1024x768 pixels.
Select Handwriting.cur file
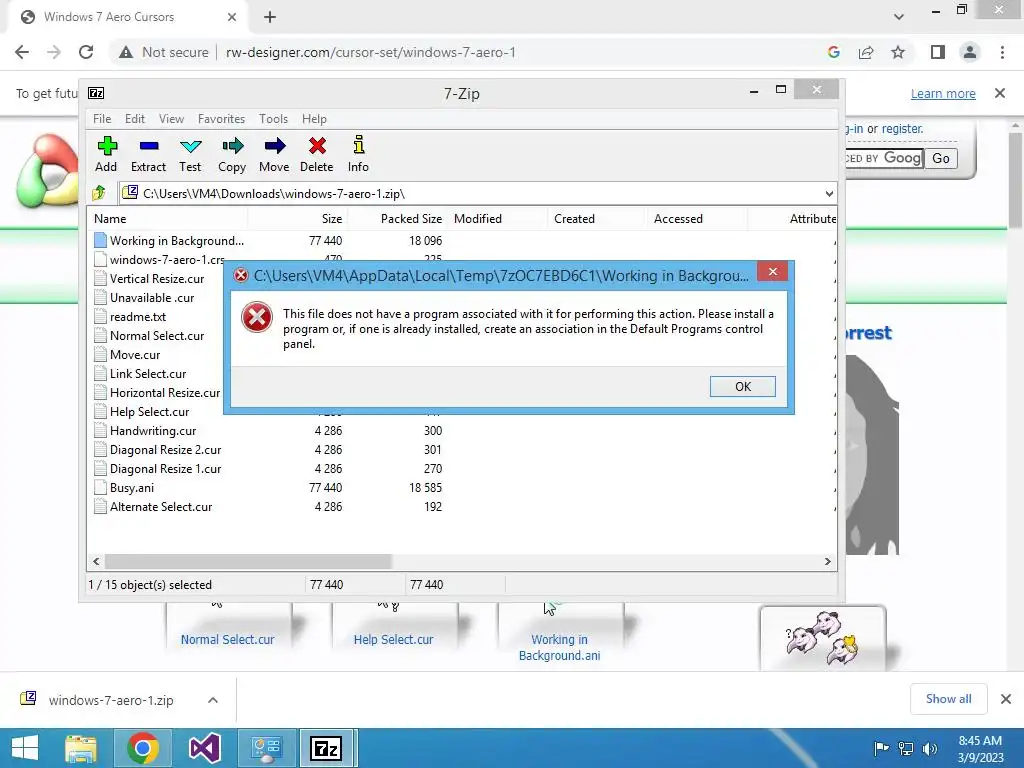click(x=153, y=431)
